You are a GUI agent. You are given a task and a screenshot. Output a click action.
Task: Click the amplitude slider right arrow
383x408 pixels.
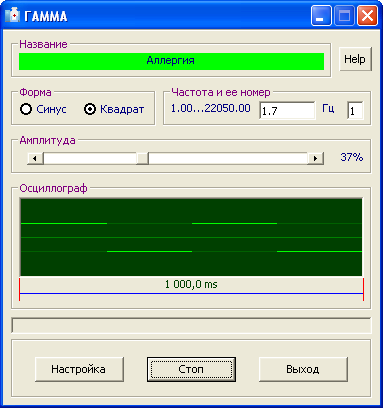point(315,158)
